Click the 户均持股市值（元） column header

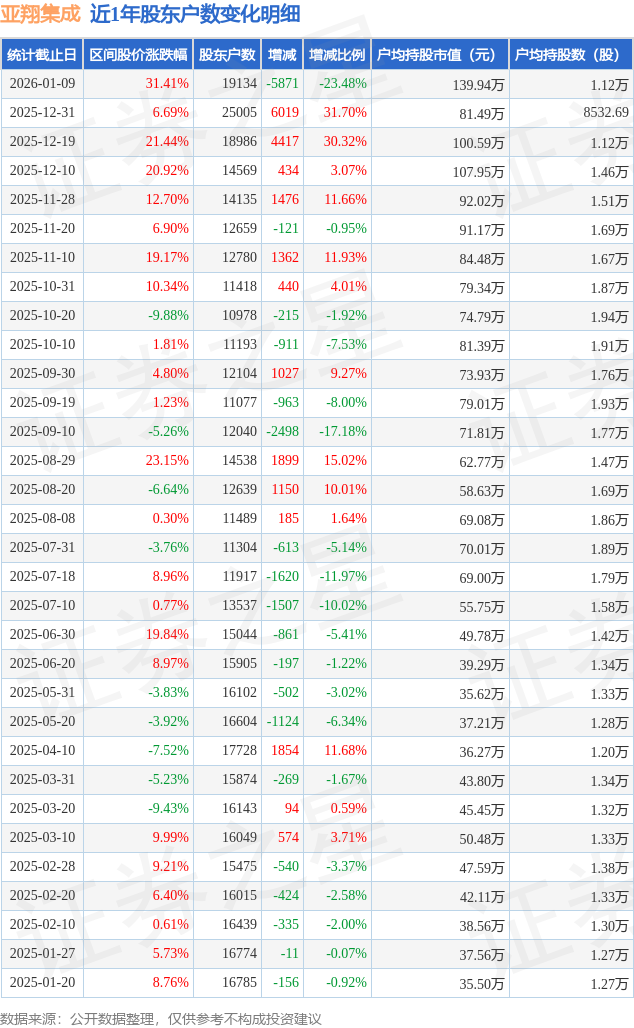pos(439,54)
